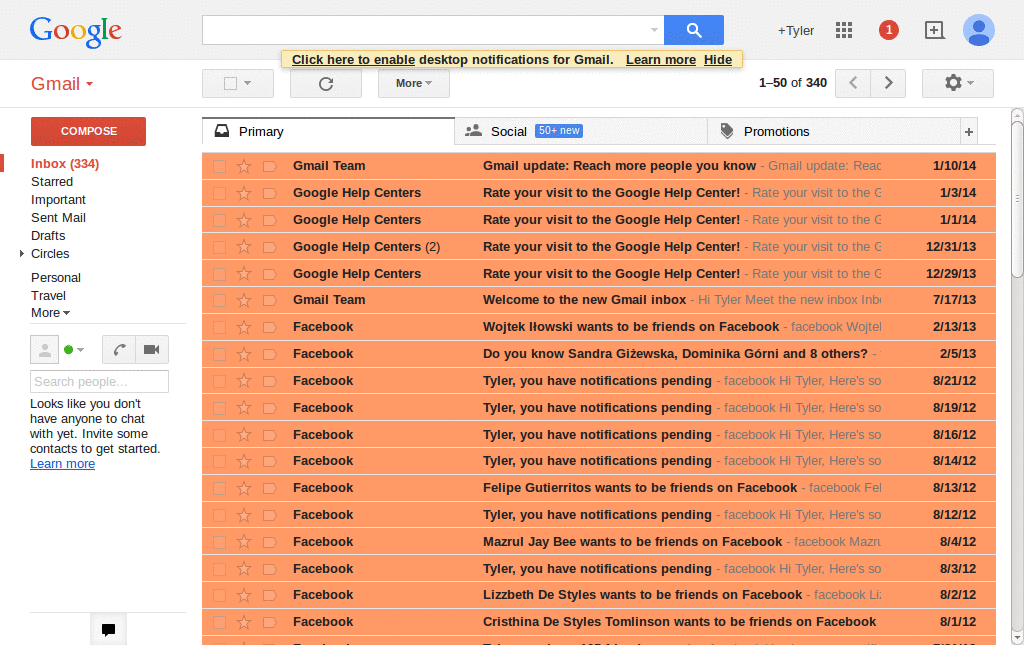Viewport: 1024px width, 645px height.
Task: Star the Wojtek Iłowski friend request email
Action: tap(244, 327)
